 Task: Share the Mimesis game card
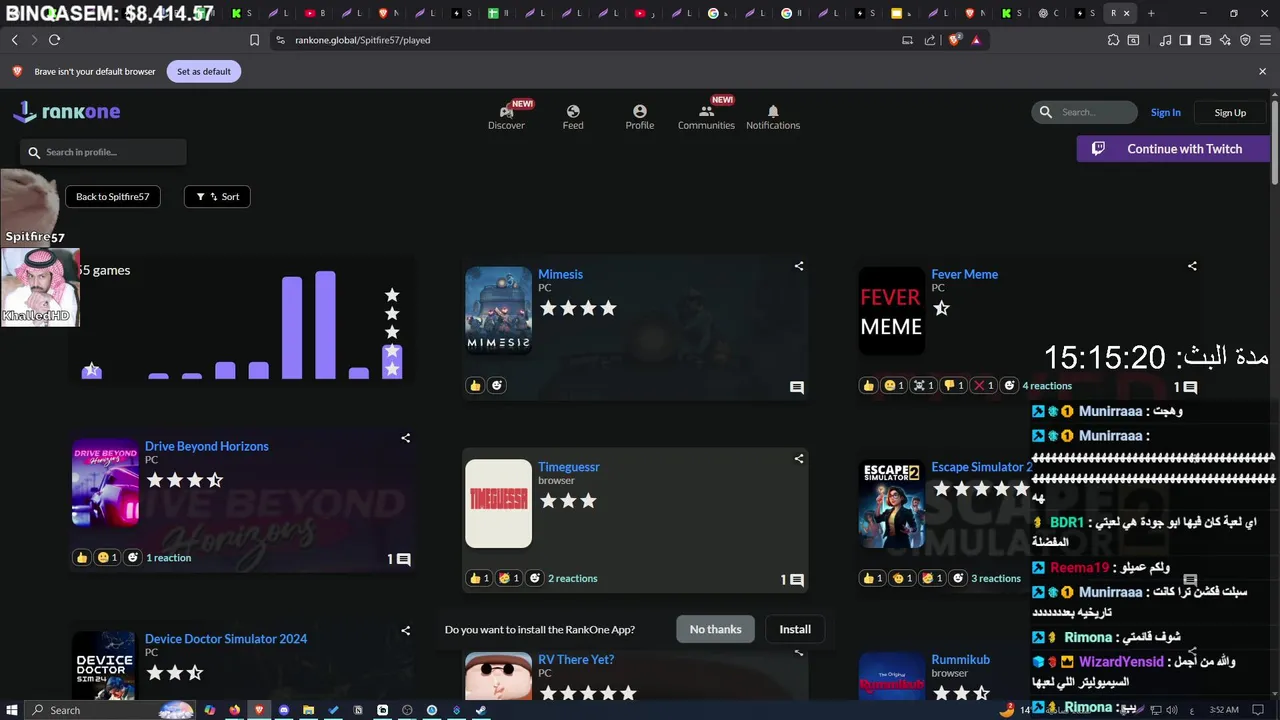tap(798, 266)
